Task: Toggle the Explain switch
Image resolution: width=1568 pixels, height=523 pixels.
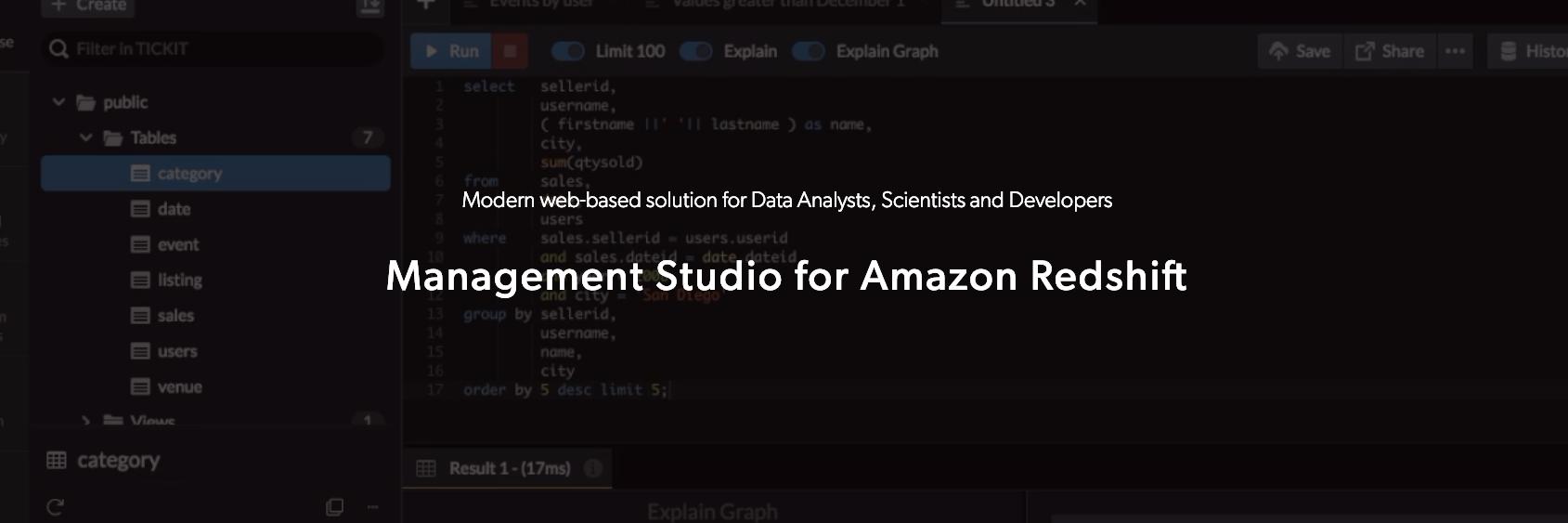Action: 696,51
